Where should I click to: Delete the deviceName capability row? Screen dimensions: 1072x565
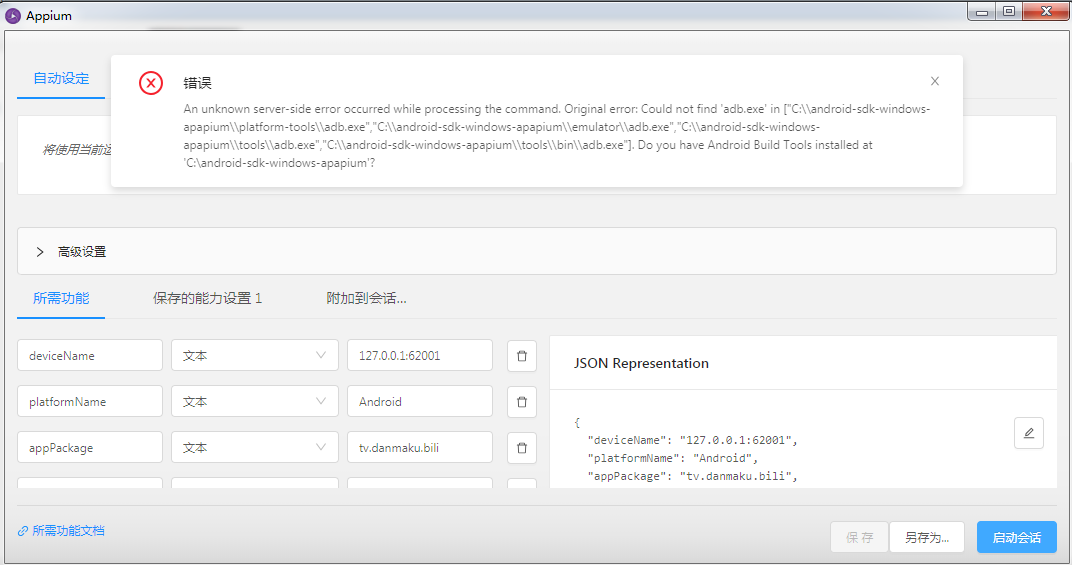[x=522, y=356]
